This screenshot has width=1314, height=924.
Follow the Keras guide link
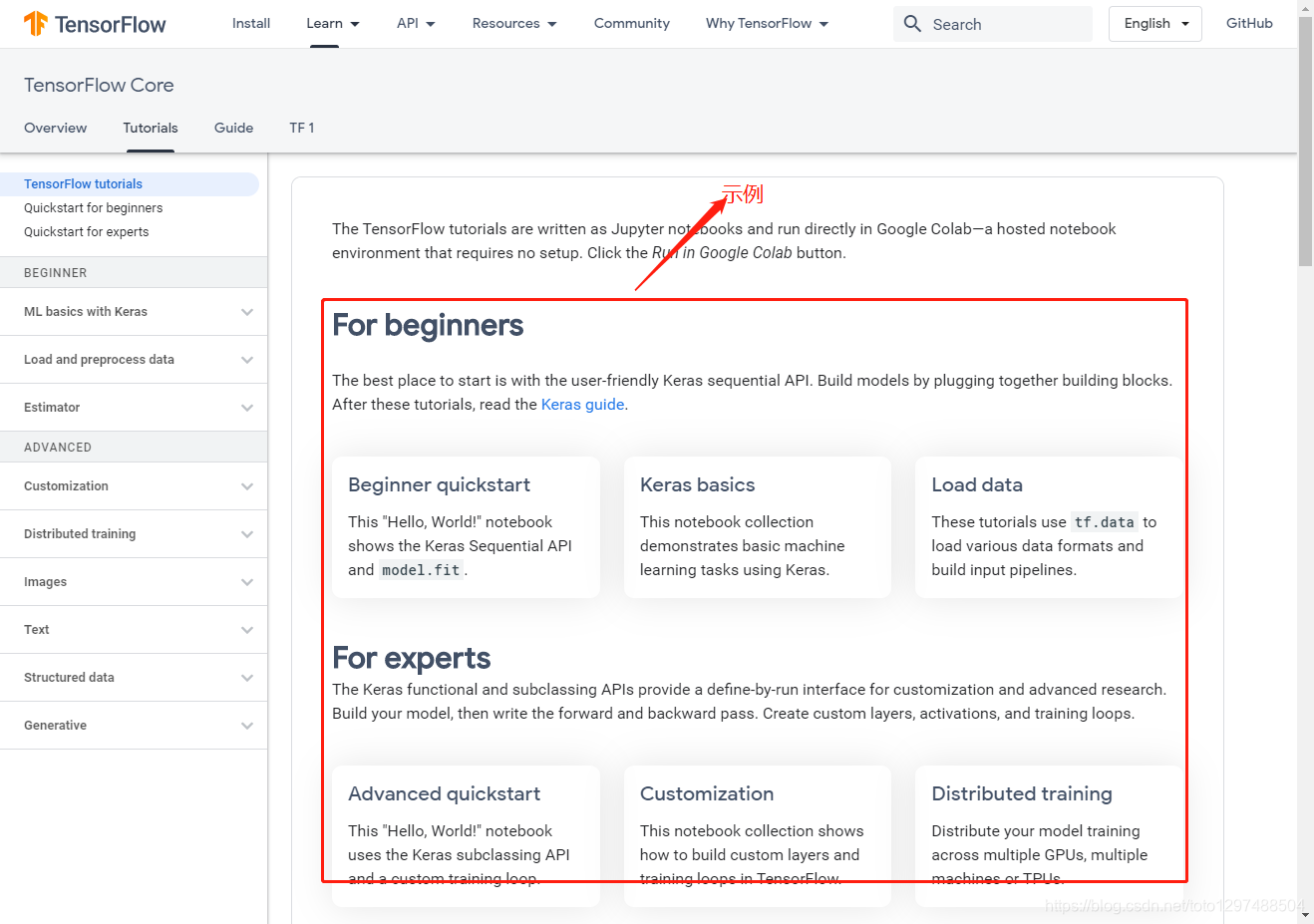pyautogui.click(x=582, y=405)
